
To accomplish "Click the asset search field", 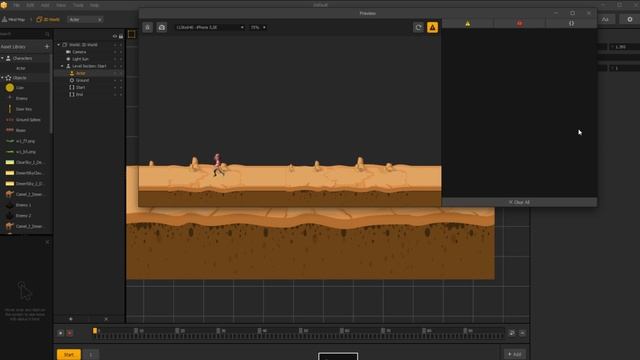I will point(24,34).
